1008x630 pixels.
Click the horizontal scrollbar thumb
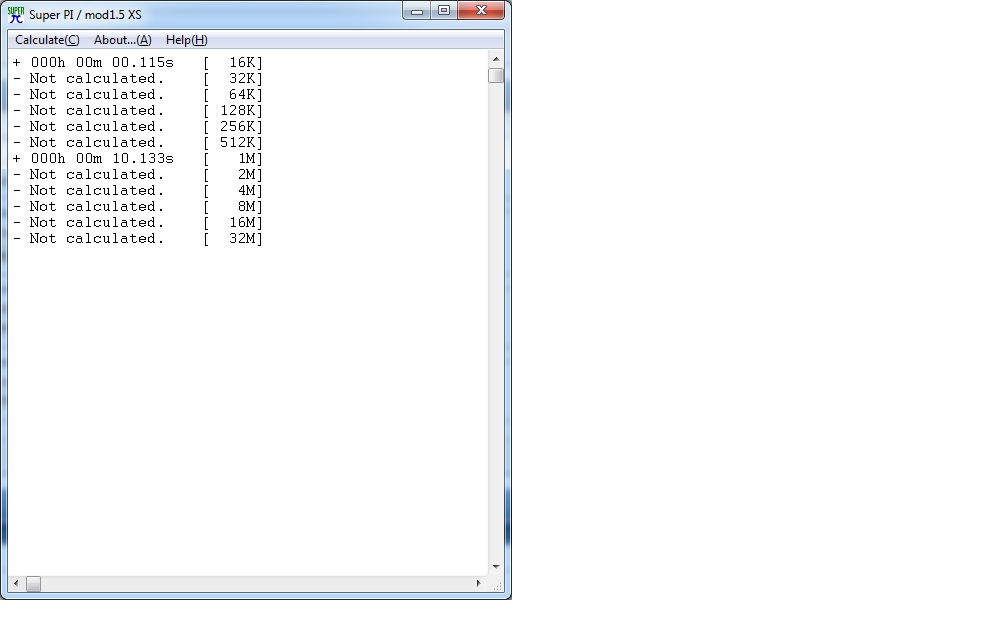pos(33,584)
